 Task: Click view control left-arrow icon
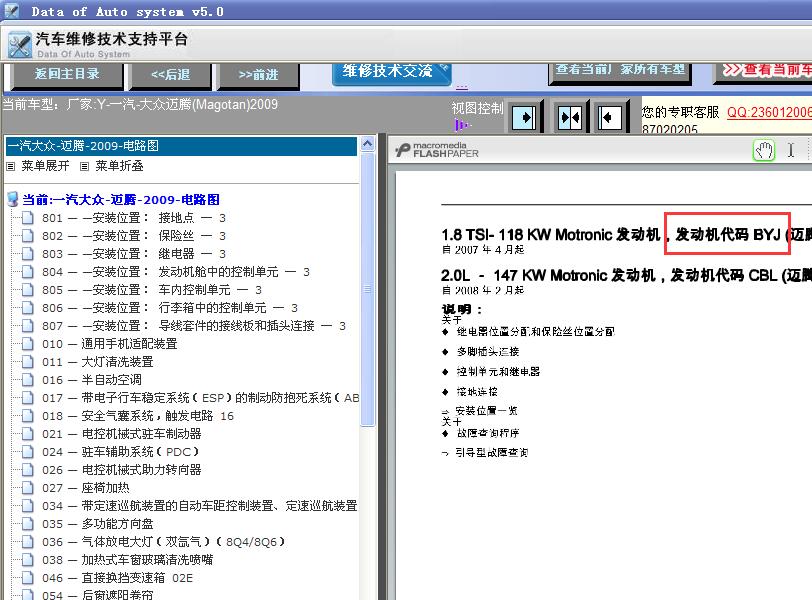(609, 118)
